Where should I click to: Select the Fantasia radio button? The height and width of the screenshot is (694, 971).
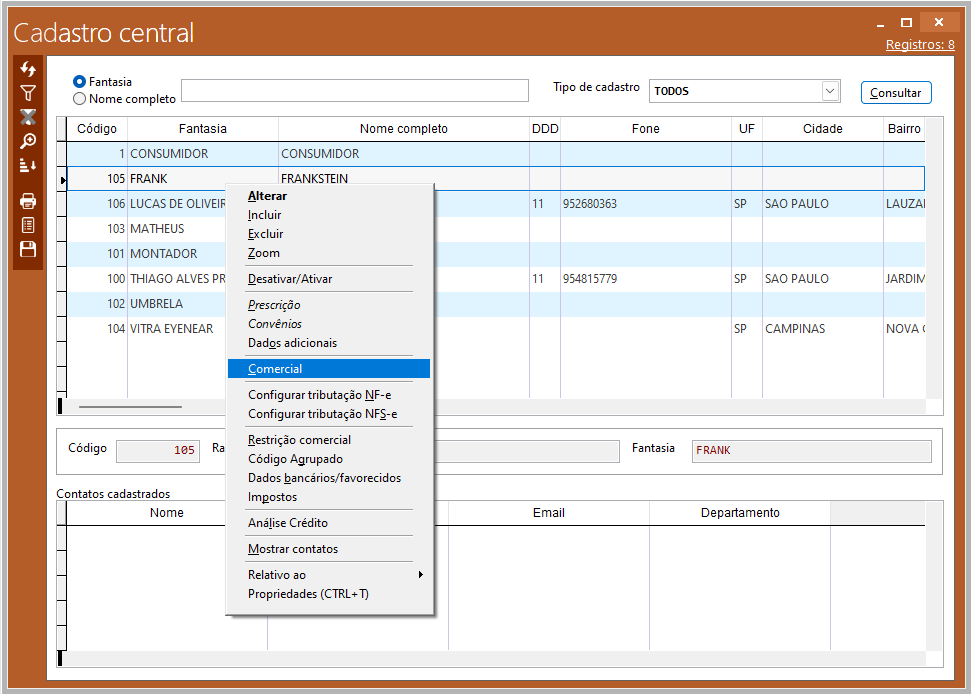[80, 82]
